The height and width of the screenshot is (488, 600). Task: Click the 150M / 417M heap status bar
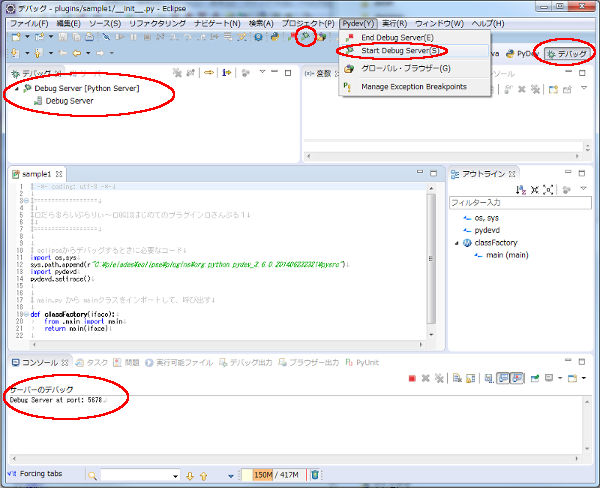coord(274,475)
